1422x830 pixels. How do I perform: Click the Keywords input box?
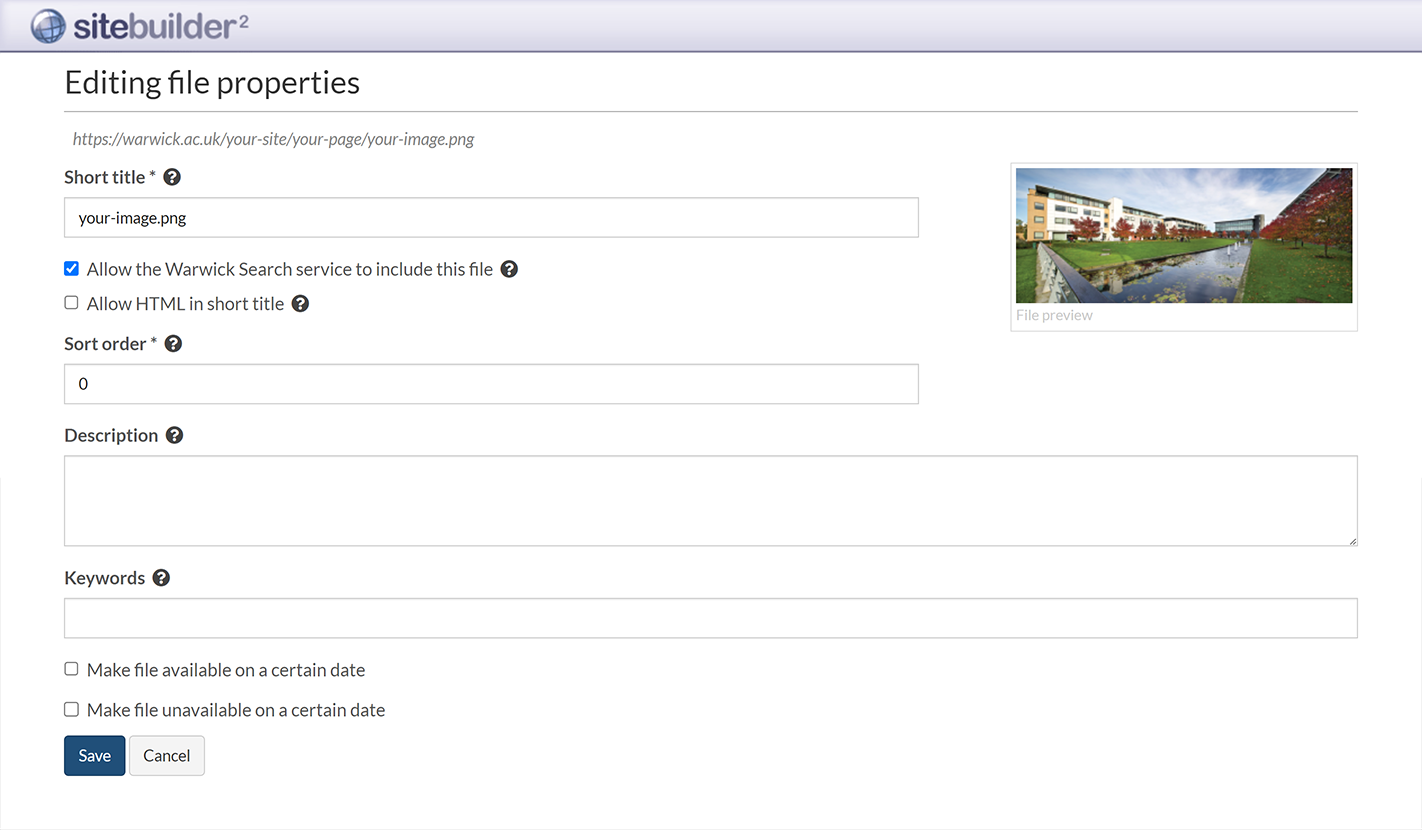pos(710,618)
